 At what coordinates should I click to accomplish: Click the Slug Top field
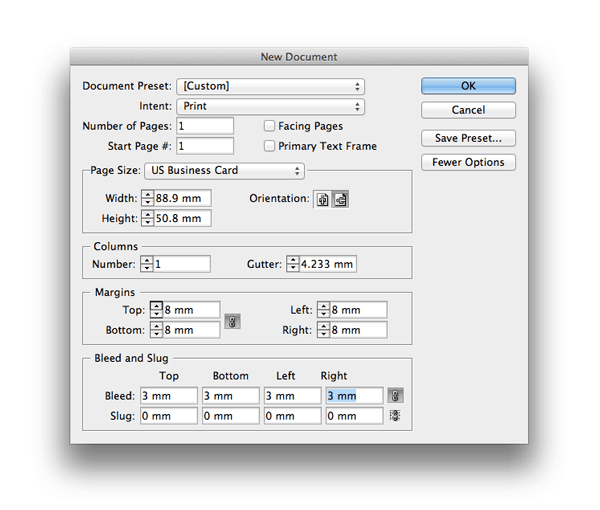169,416
